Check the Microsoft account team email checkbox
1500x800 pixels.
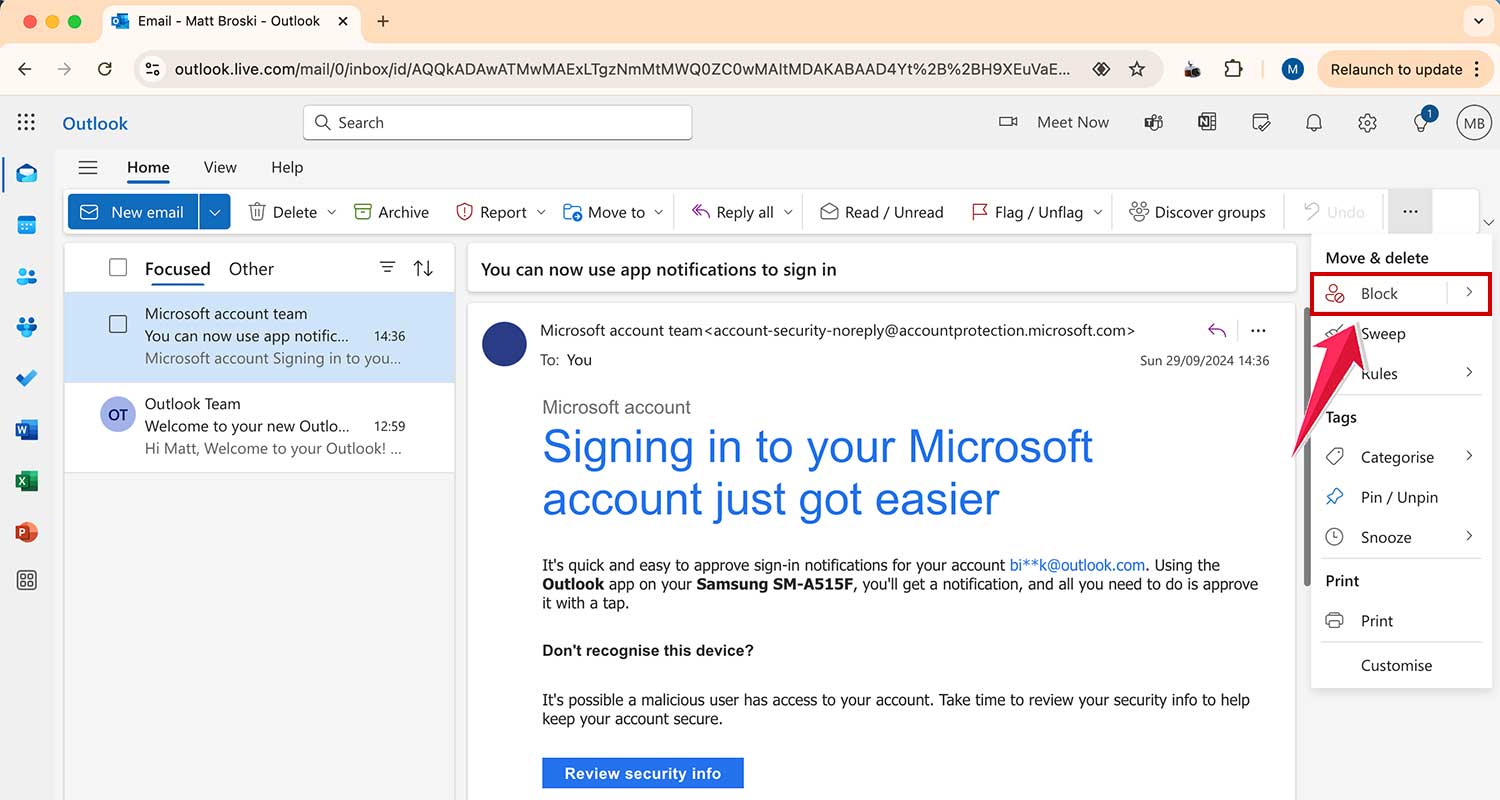[x=118, y=323]
